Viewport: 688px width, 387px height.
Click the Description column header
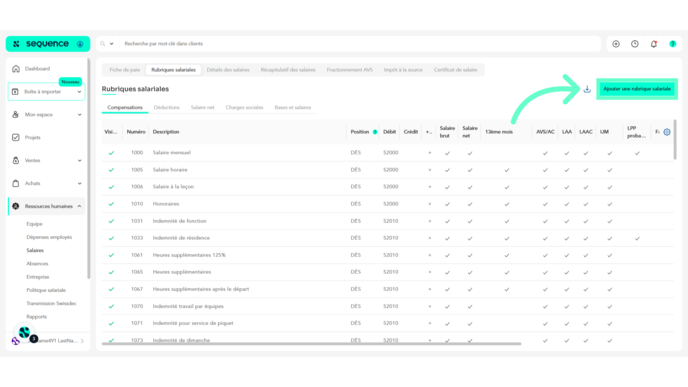coord(166,132)
